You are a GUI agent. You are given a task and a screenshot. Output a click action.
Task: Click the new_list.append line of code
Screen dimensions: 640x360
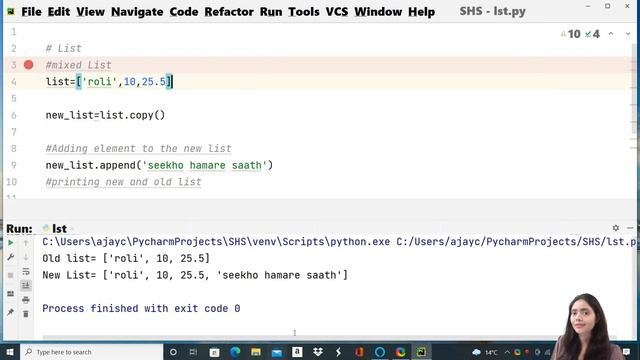[159, 165]
